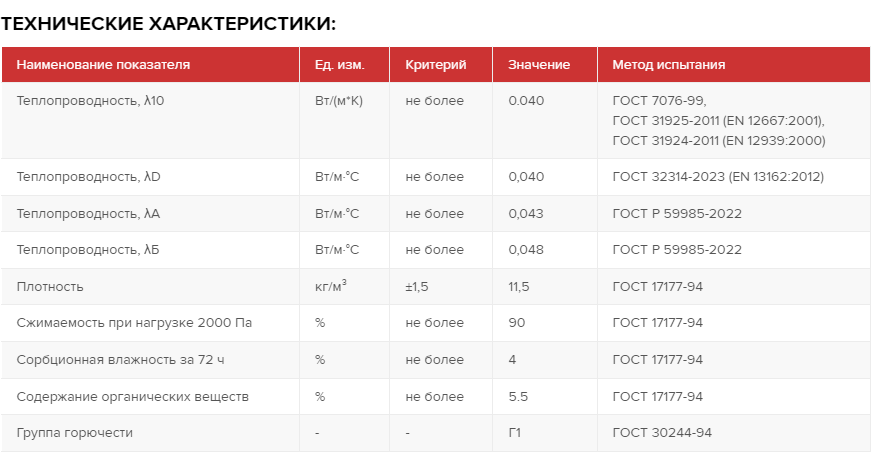
Task: Click the "кг/м³" unit cell
Action: (331, 286)
